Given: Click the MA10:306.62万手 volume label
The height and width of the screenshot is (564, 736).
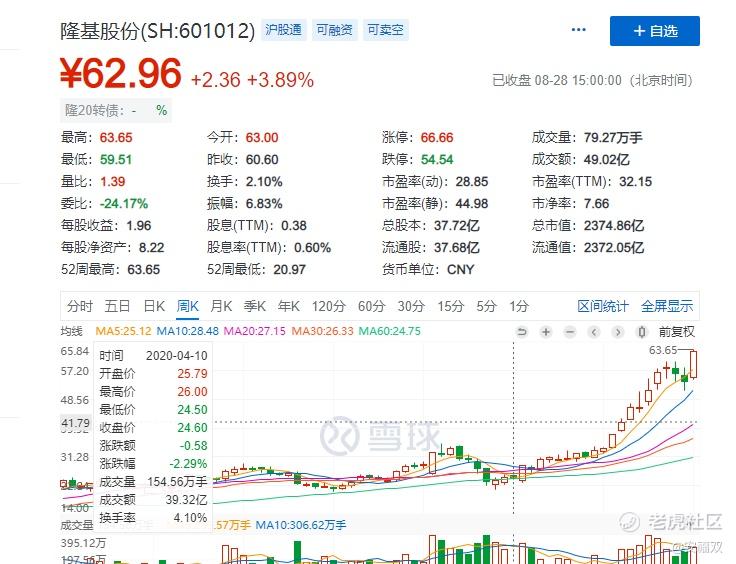Looking at the screenshot, I should click(x=301, y=525).
